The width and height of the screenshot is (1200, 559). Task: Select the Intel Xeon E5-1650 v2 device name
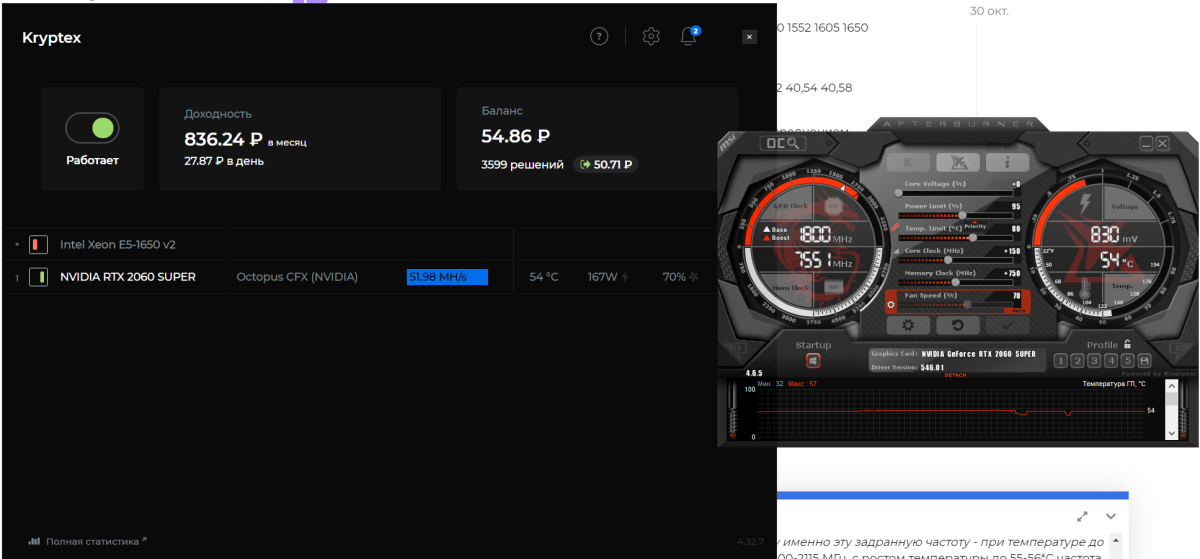tap(117, 244)
